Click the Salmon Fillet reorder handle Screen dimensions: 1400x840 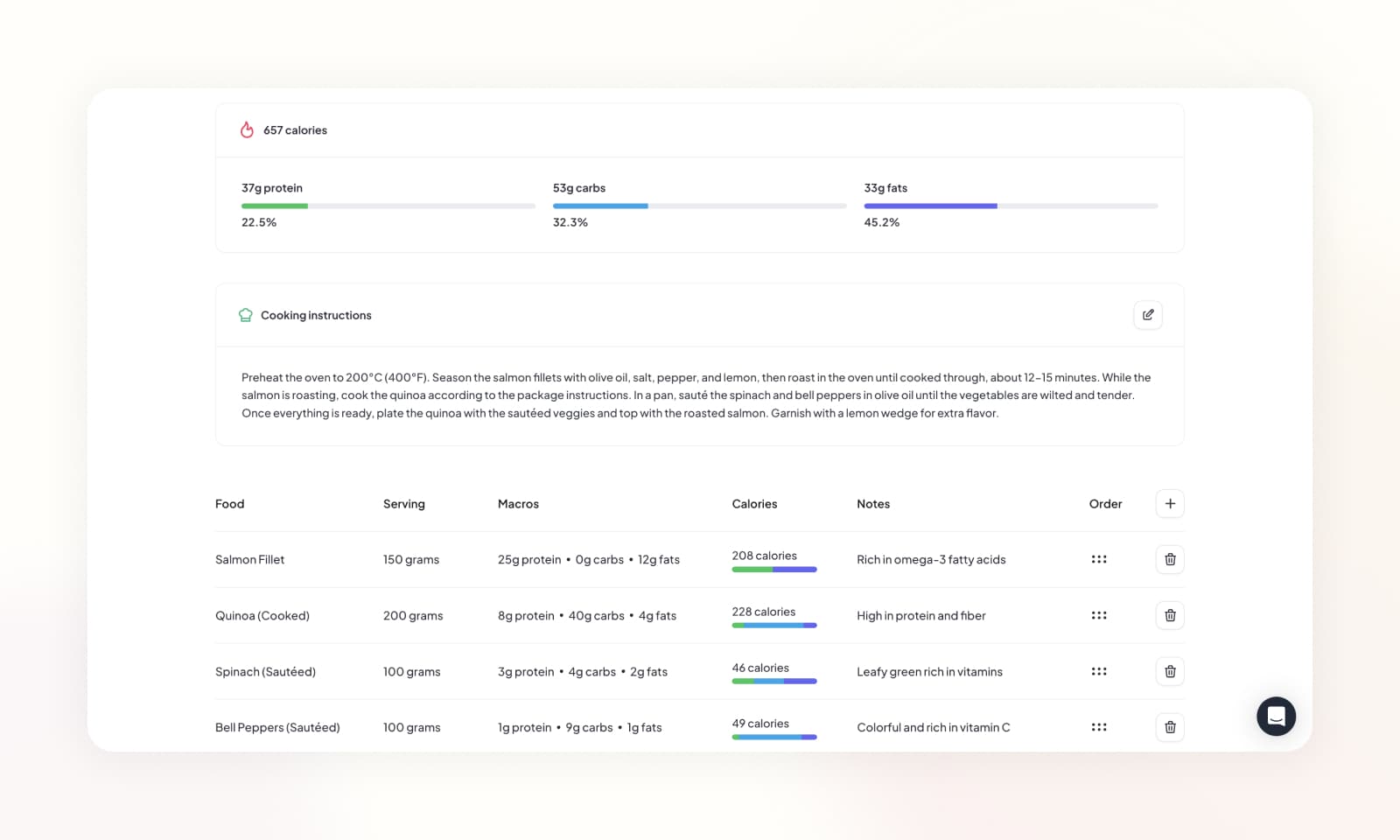1099,559
